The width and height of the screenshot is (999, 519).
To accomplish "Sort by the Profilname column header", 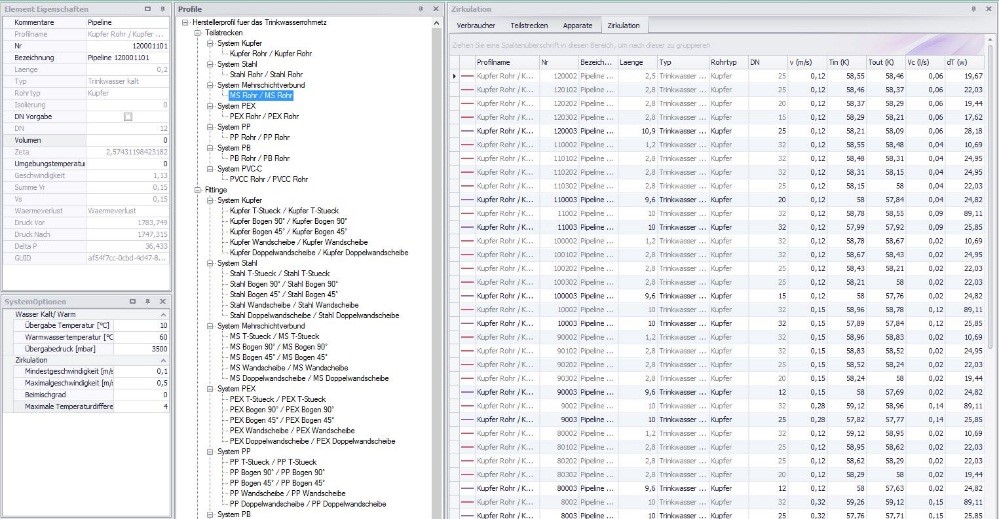I will pos(507,62).
